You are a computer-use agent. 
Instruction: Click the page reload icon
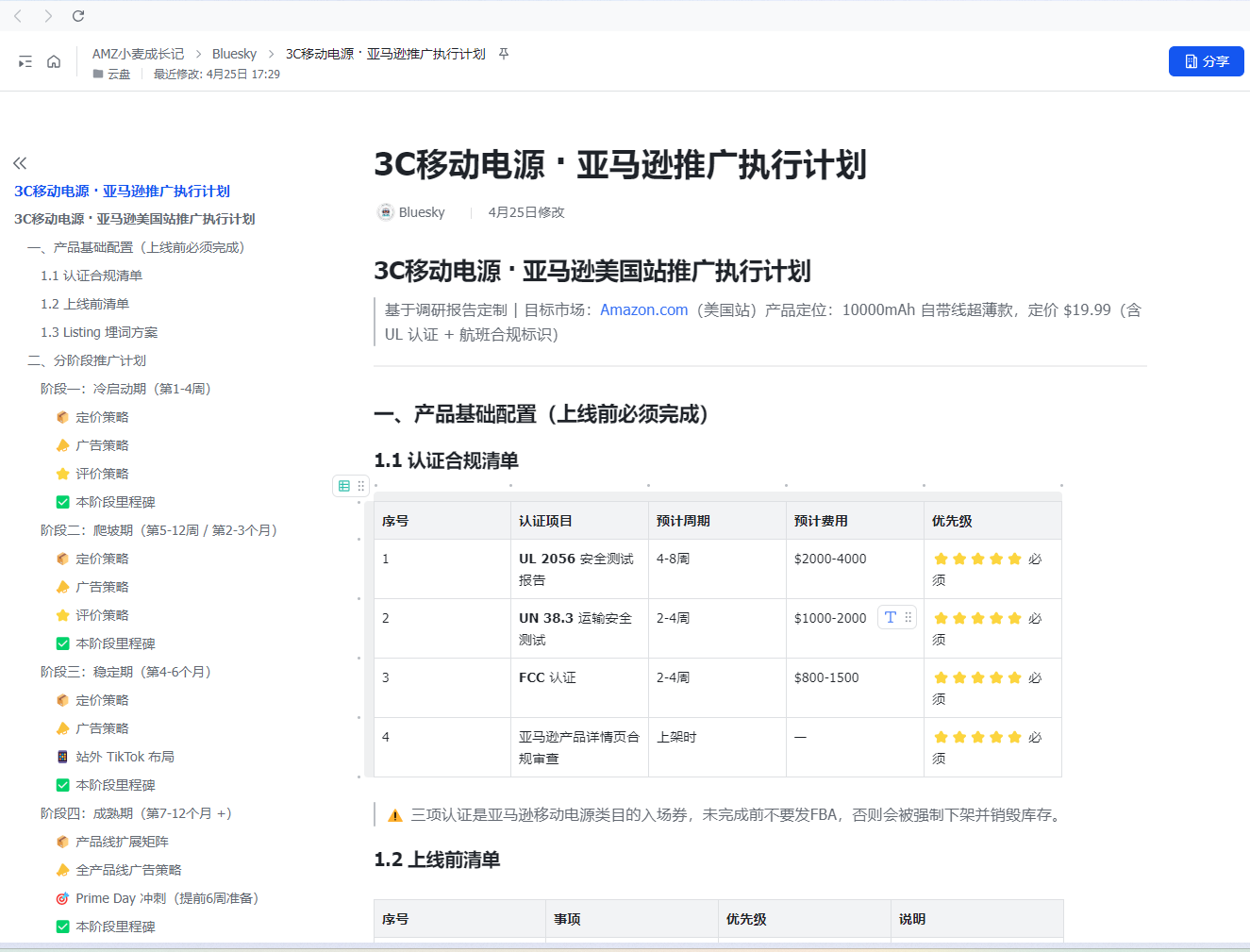coord(78,16)
